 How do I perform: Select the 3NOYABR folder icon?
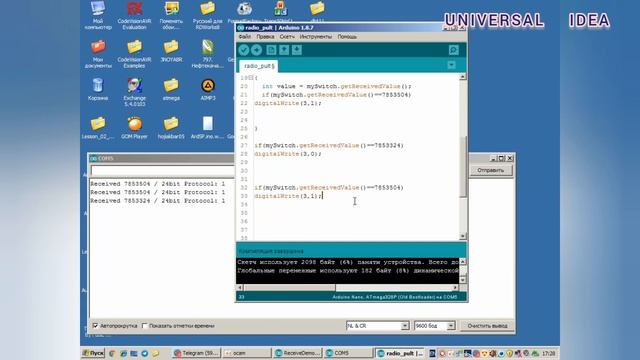(x=171, y=51)
